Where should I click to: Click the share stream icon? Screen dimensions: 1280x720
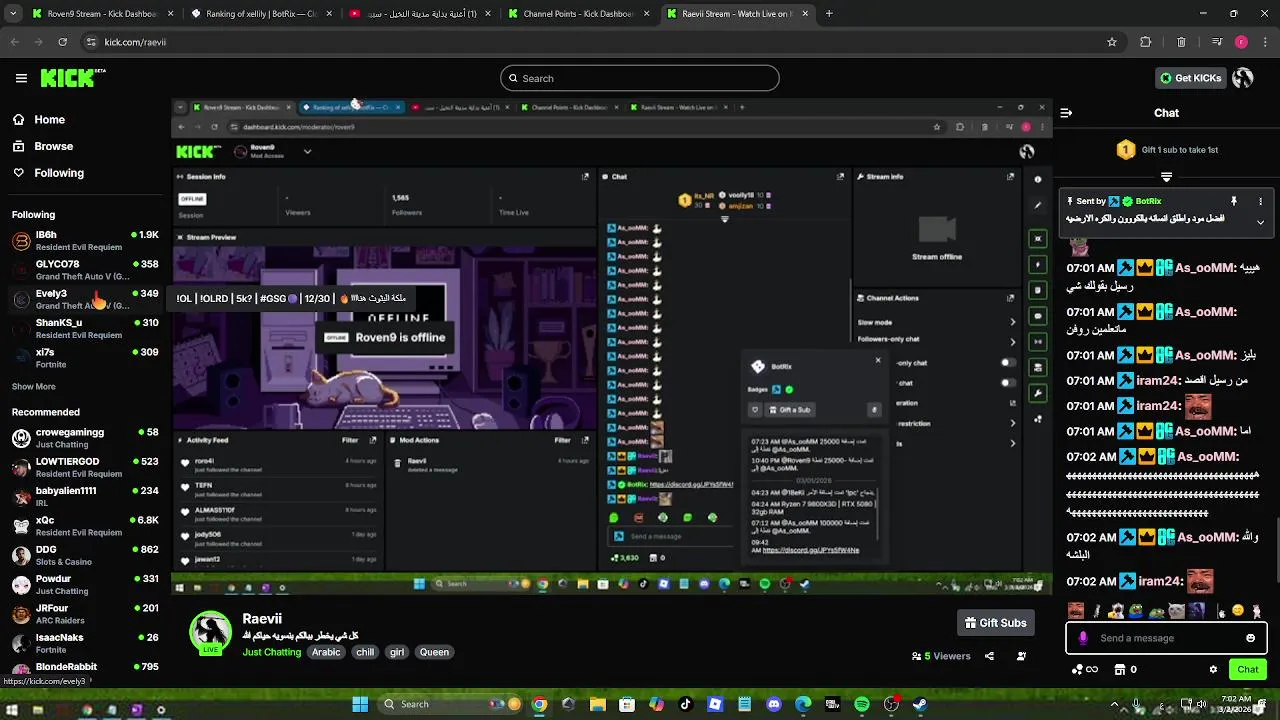pyautogui.click(x=989, y=656)
